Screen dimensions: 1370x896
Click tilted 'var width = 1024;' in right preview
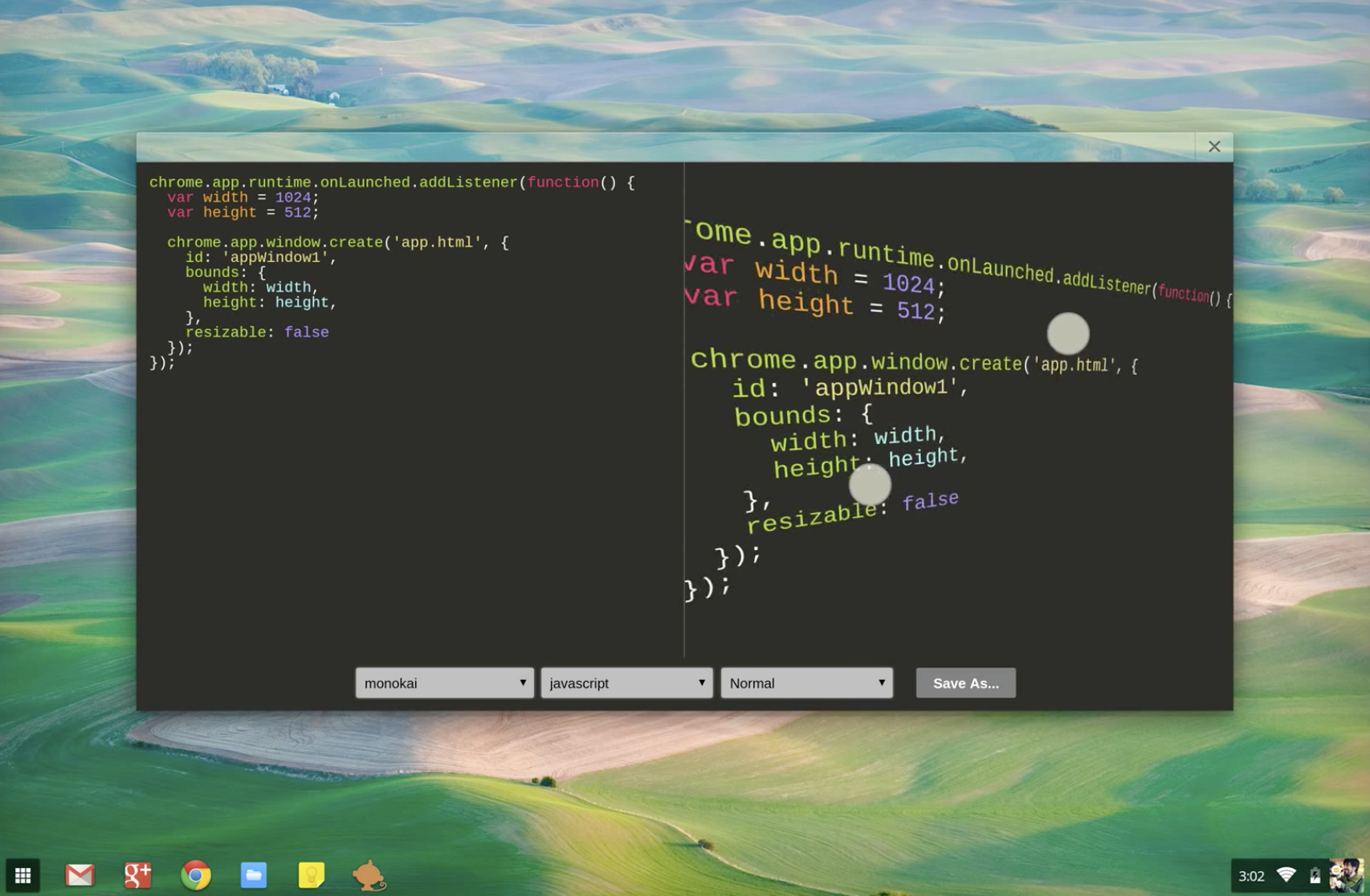815,275
